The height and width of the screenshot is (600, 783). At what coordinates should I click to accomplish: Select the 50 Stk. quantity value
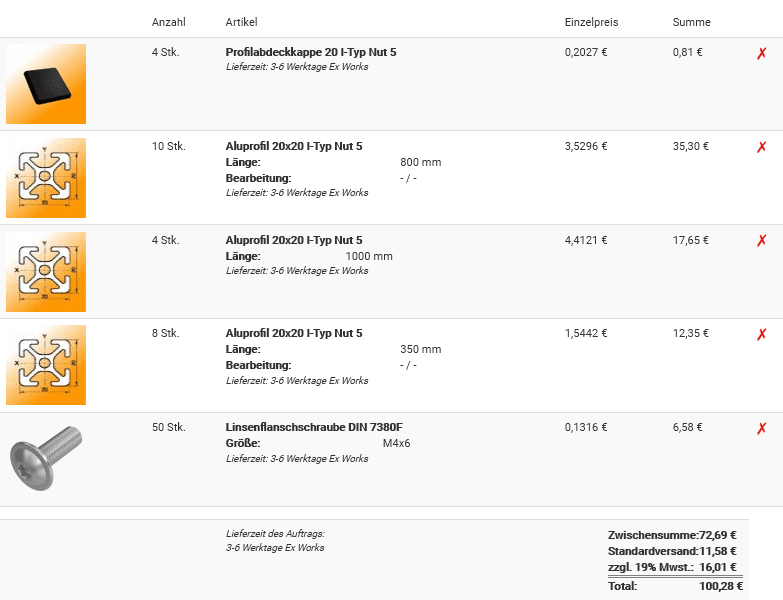(x=169, y=427)
